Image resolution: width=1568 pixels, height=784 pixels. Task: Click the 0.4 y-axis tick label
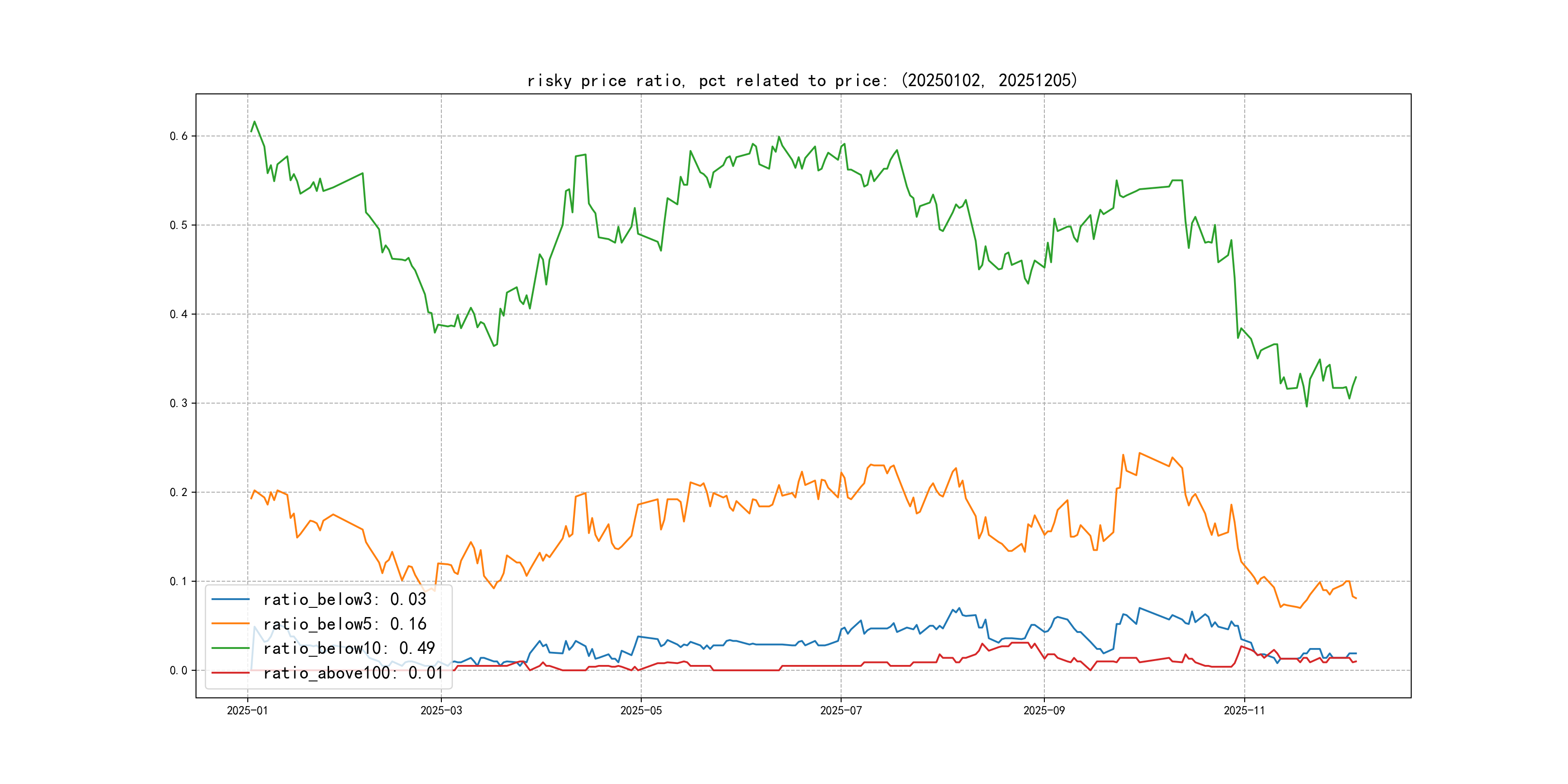pyautogui.click(x=179, y=314)
